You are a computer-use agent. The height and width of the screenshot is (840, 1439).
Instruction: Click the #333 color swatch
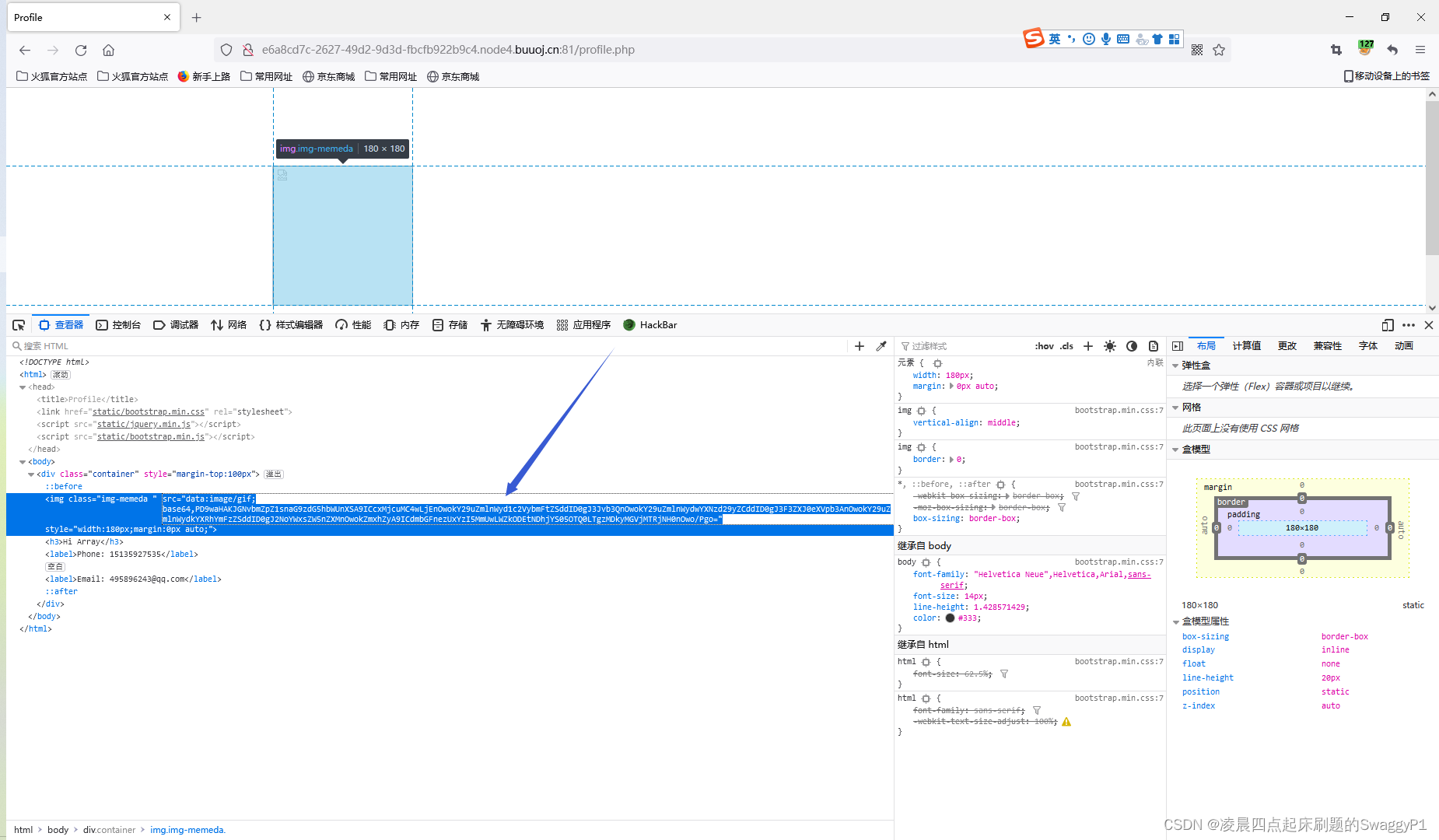tap(950, 618)
